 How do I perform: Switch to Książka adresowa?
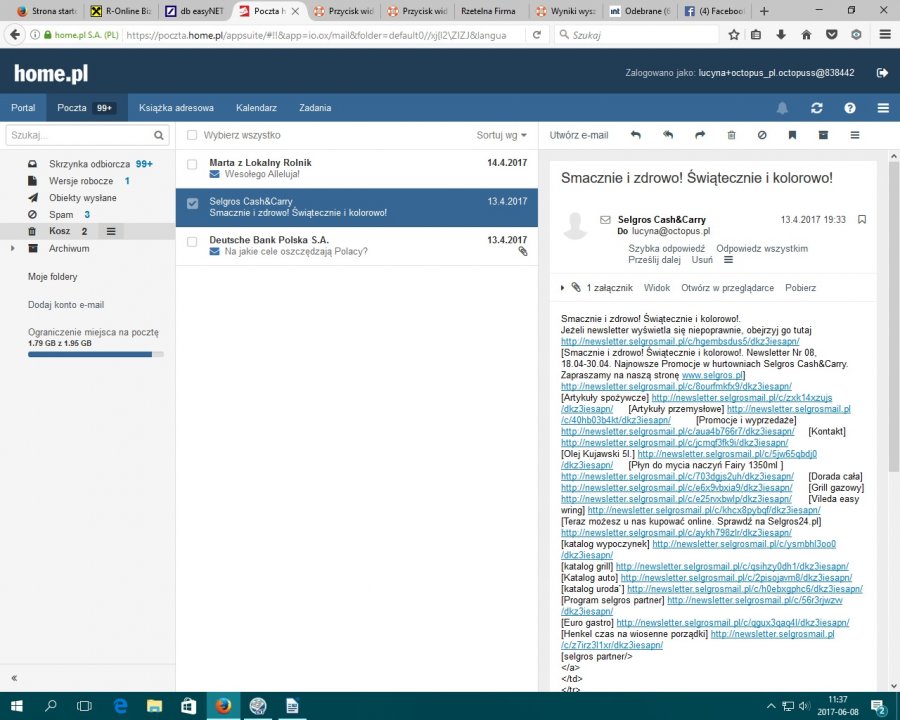tap(176, 108)
